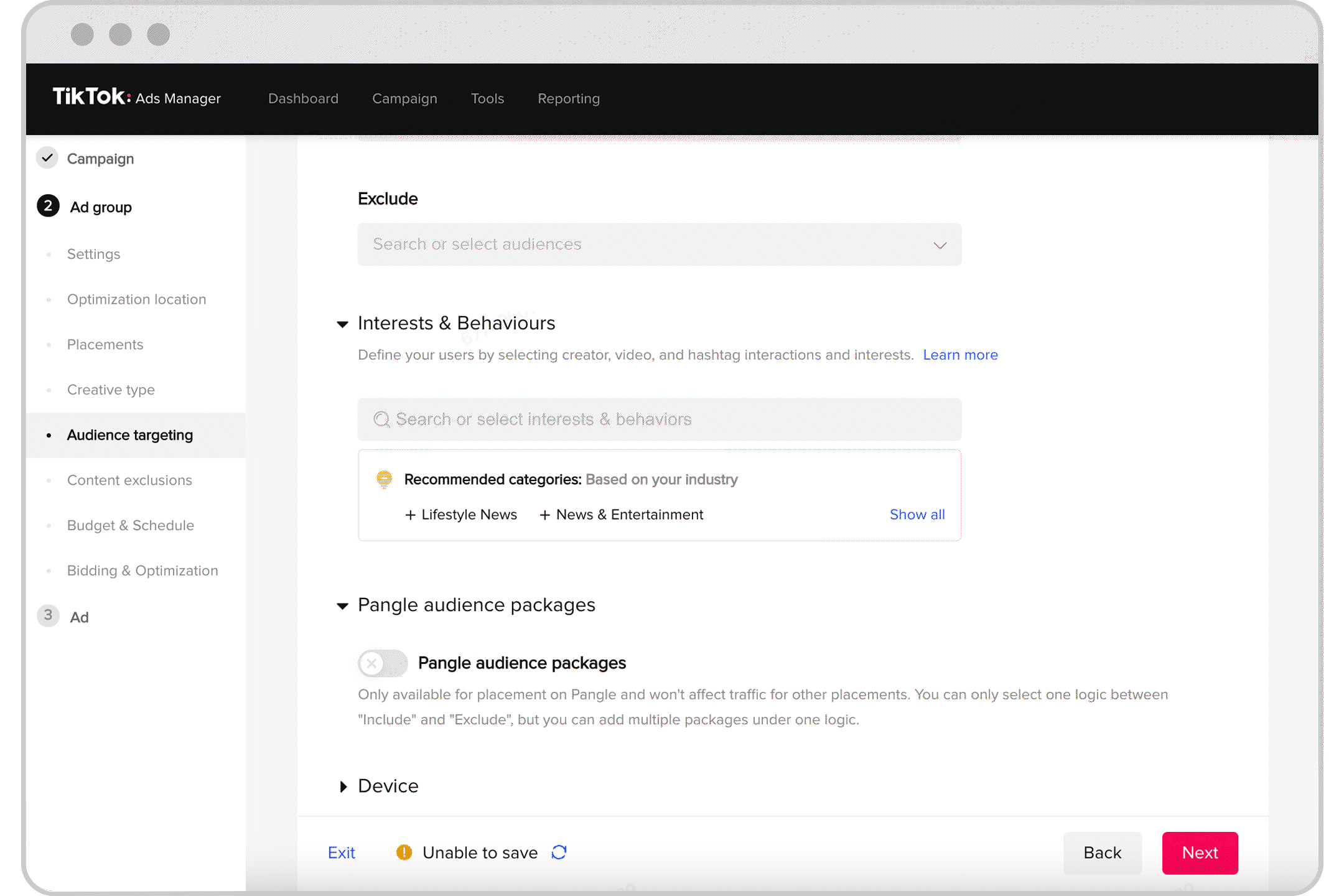Toggle the Pangle audience packages switch
The height and width of the screenshot is (896, 1344).
coord(383,662)
